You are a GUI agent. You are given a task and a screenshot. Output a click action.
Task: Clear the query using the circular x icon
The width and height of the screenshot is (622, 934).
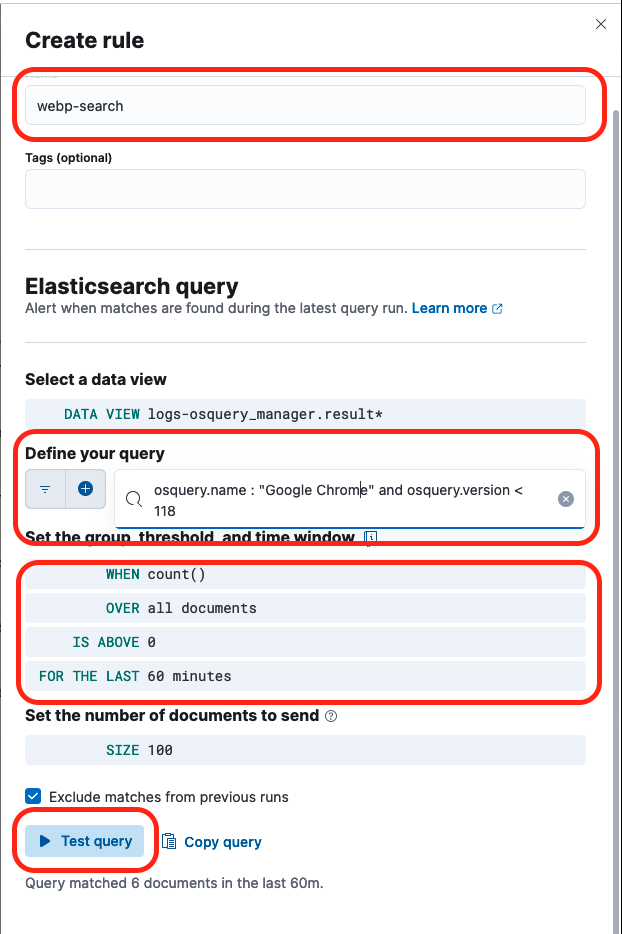[x=566, y=499]
